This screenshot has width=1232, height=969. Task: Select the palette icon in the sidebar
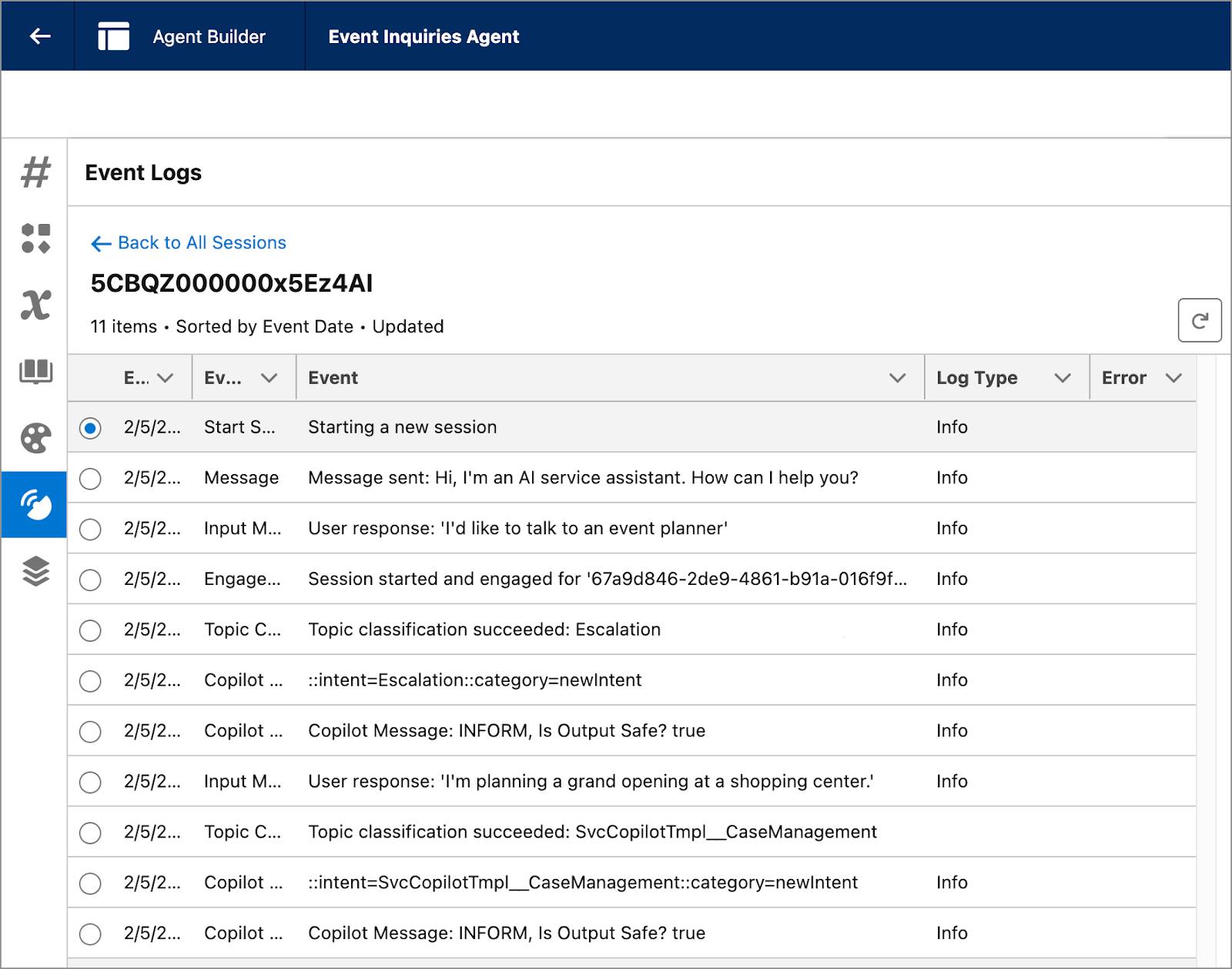(36, 437)
